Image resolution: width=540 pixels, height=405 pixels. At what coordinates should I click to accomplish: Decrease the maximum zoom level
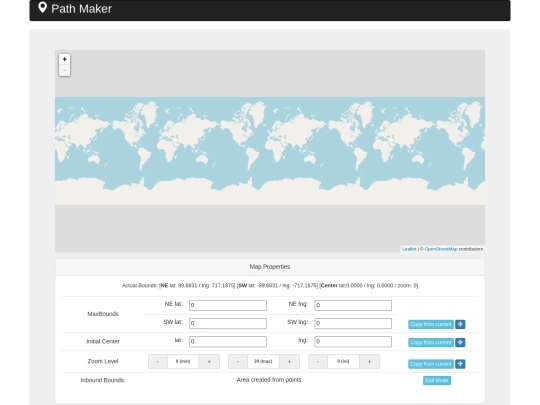[x=238, y=362]
